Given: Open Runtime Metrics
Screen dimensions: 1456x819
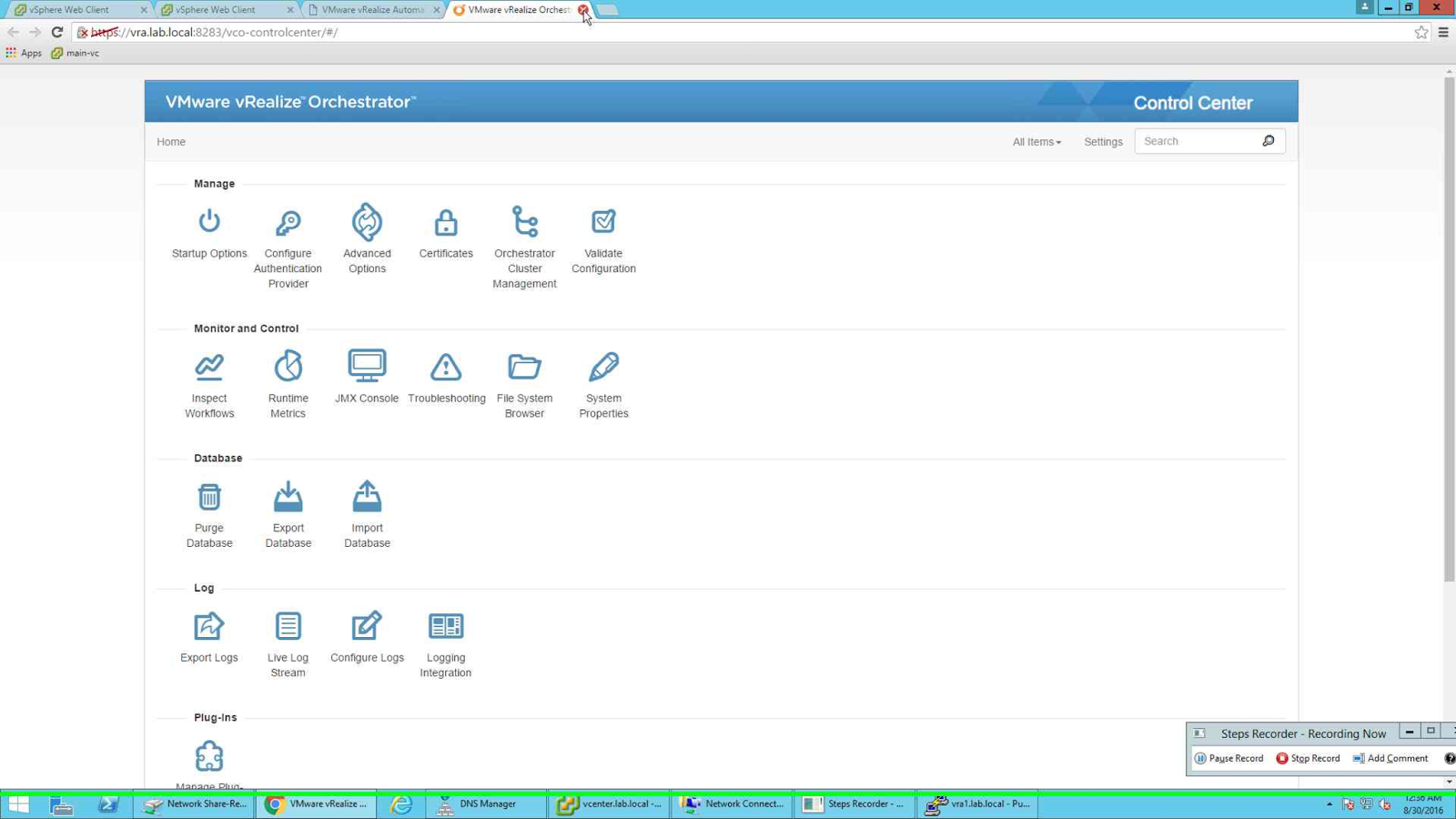Looking at the screenshot, I should (x=288, y=385).
